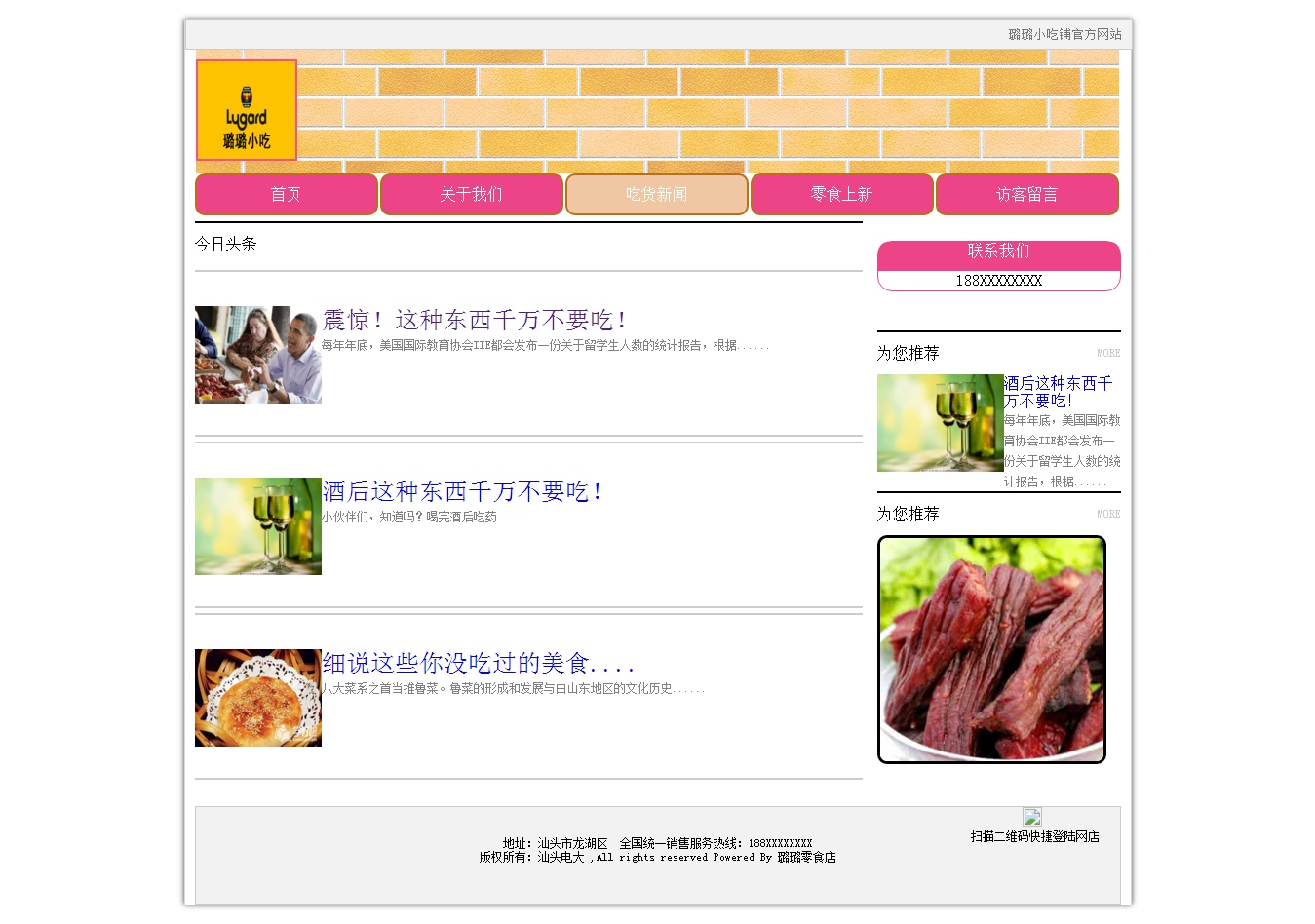This screenshot has height=924, width=1315.
Task: Click 扫描二维码快捷登陆网店 text
Action: pyautogui.click(x=1035, y=836)
